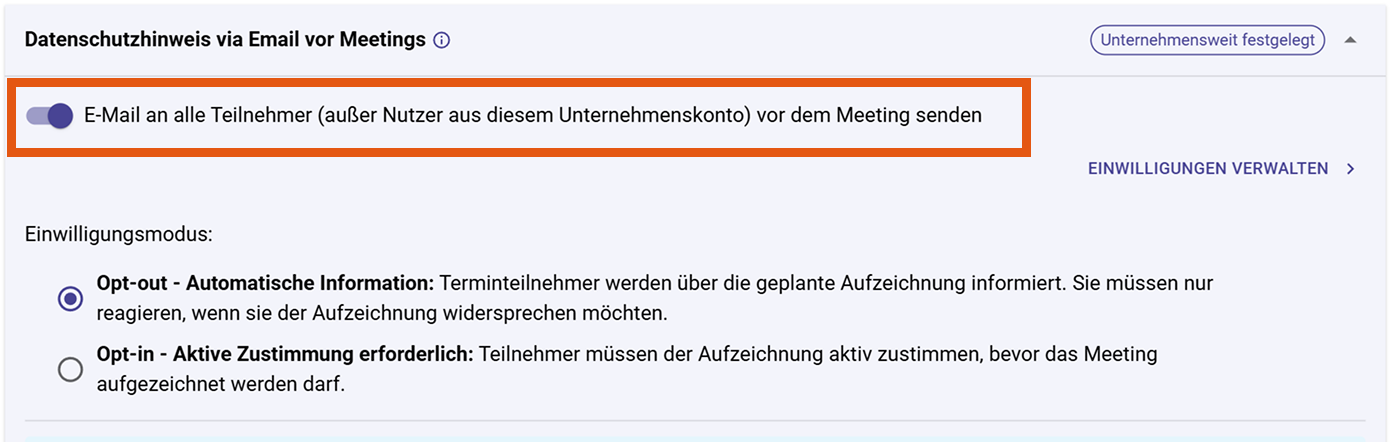Click the line 'reagieren, wenn sie der Aufzeichnung widersprechen möchten'

381,313
